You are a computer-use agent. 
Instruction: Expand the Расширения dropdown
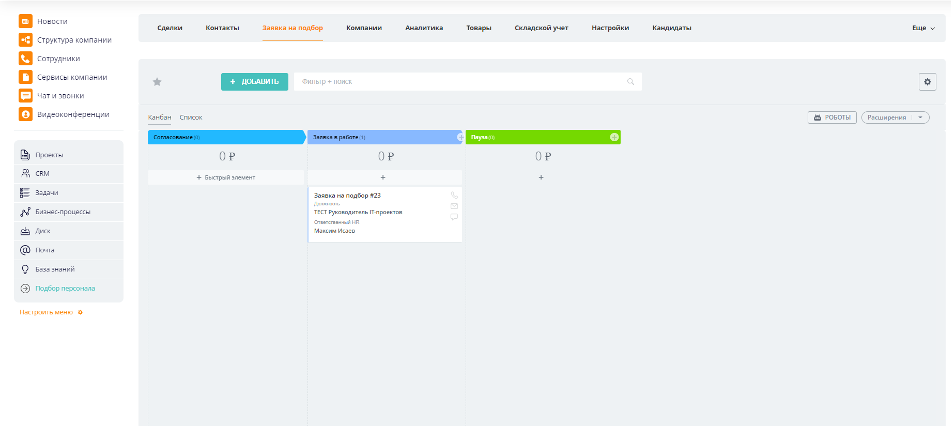[x=895, y=117]
